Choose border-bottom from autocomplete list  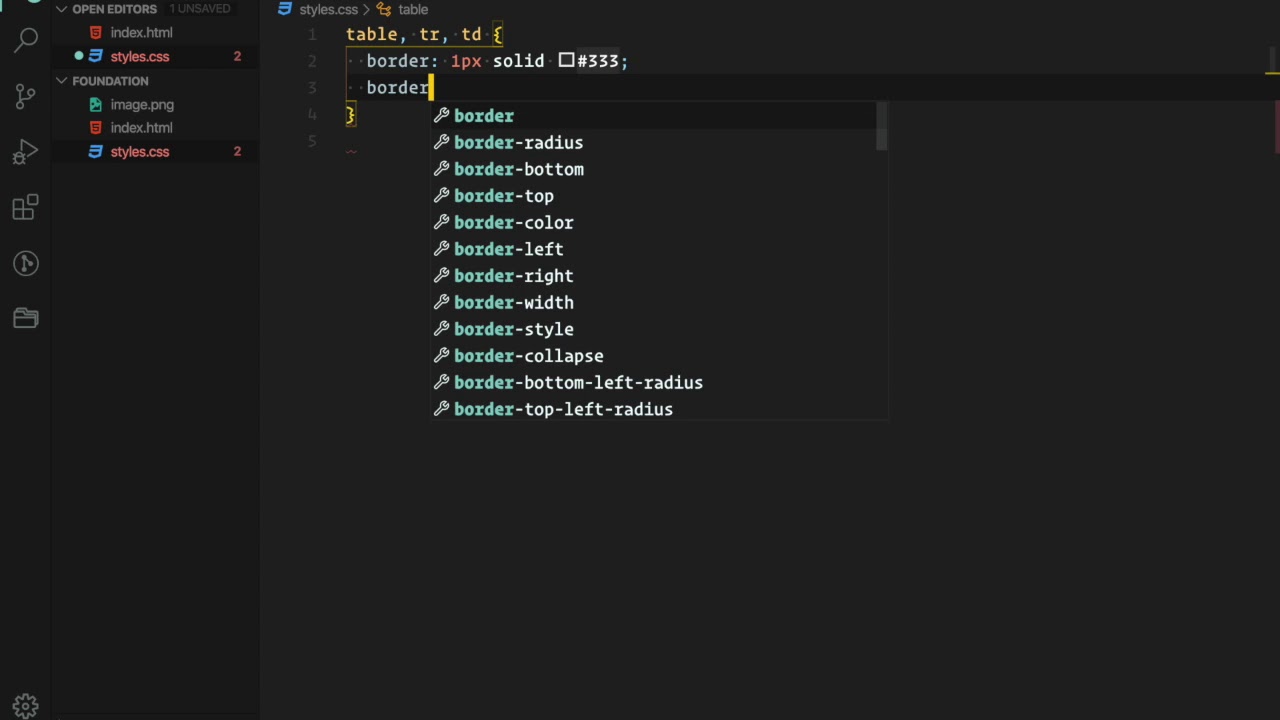(660, 169)
